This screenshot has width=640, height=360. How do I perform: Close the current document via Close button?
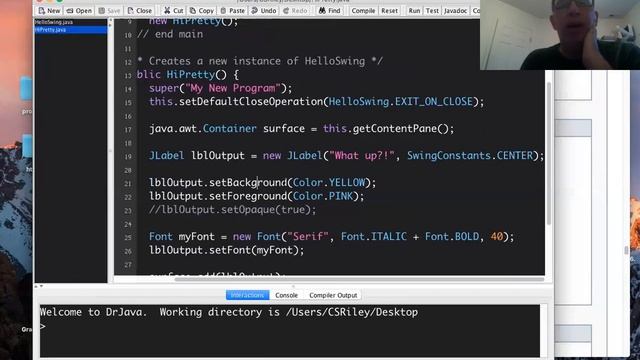[x=140, y=11]
